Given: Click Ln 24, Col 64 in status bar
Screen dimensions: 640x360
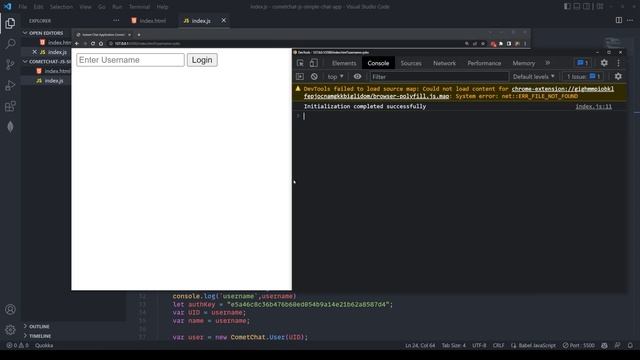Looking at the screenshot, I should tap(420, 345).
